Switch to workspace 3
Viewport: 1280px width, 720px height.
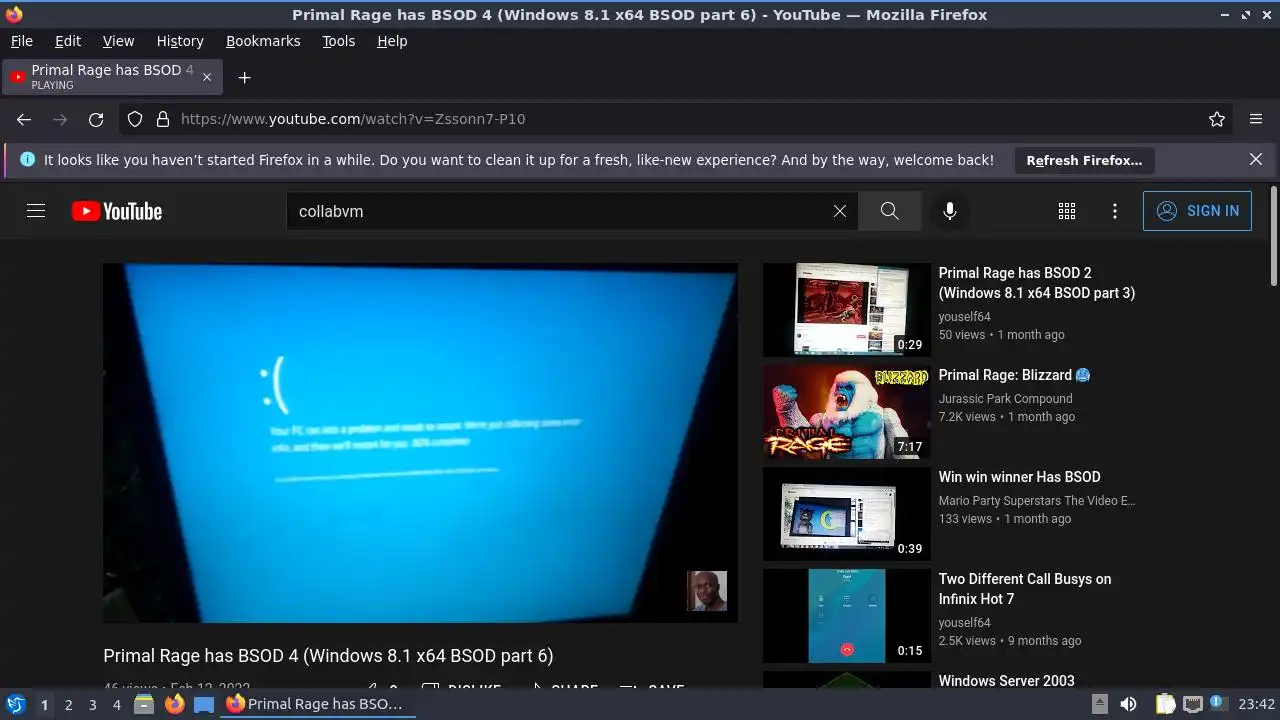(92, 704)
